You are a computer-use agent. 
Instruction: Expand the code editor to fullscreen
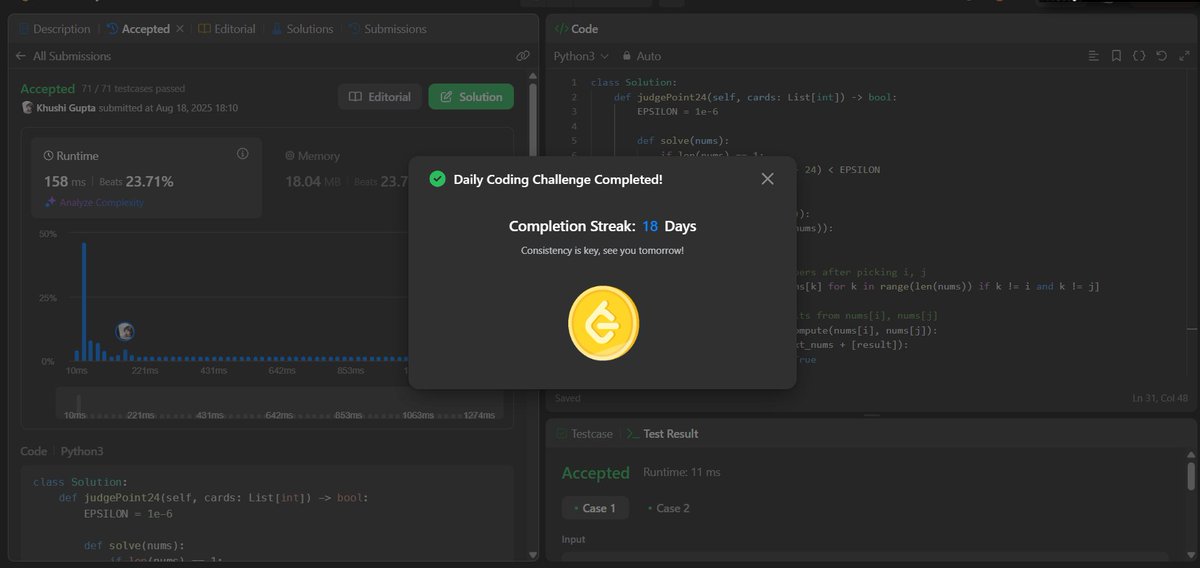pyautogui.click(x=1183, y=57)
